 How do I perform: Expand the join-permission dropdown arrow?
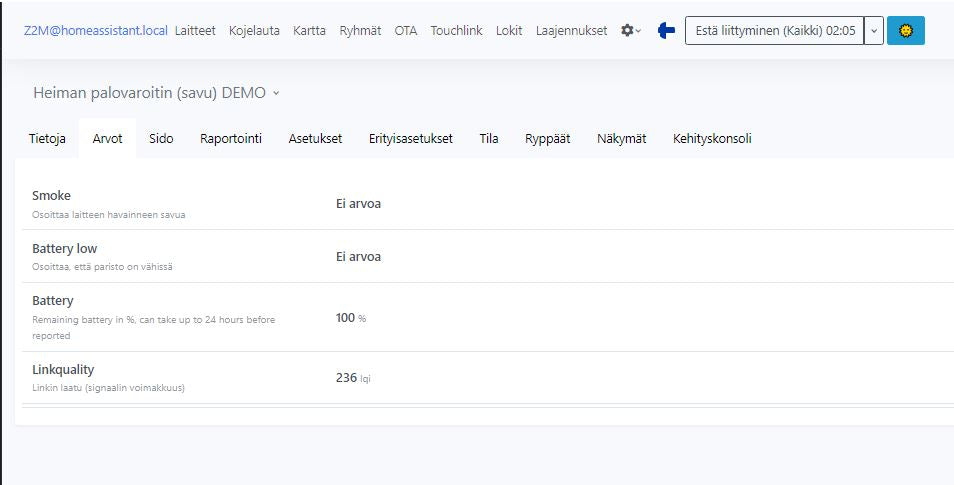(x=874, y=30)
